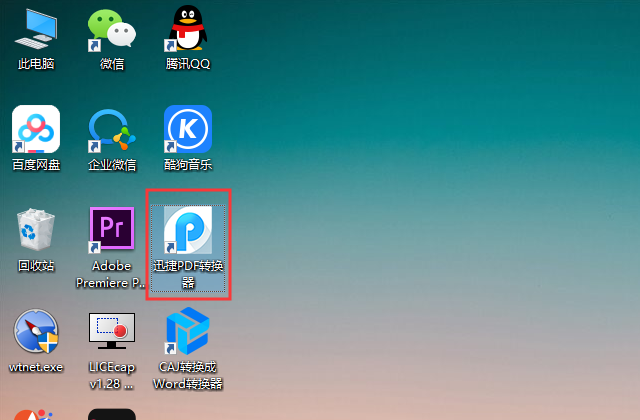Viewport: 640px width, 420px height.
Task: Launch the 微信 WeChat shortcut
Action: (112, 29)
